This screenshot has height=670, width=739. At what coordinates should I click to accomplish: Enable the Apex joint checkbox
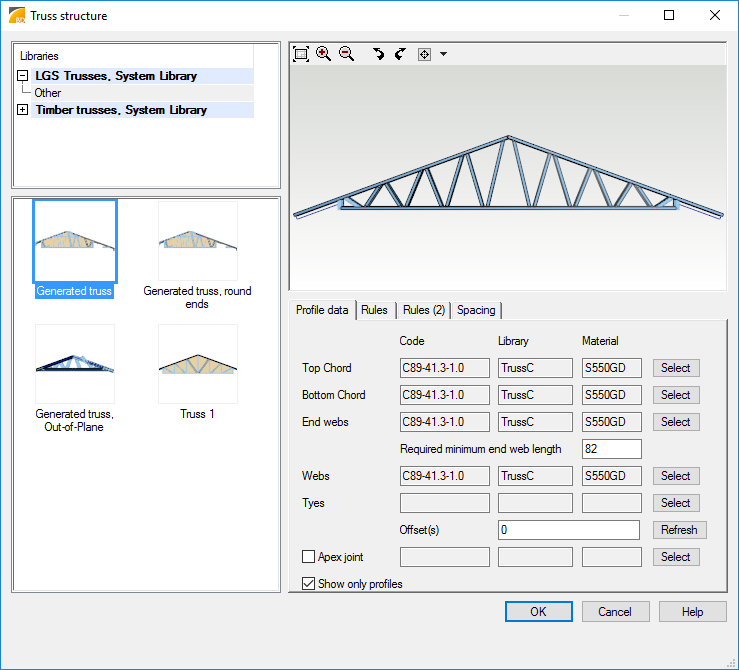point(309,557)
